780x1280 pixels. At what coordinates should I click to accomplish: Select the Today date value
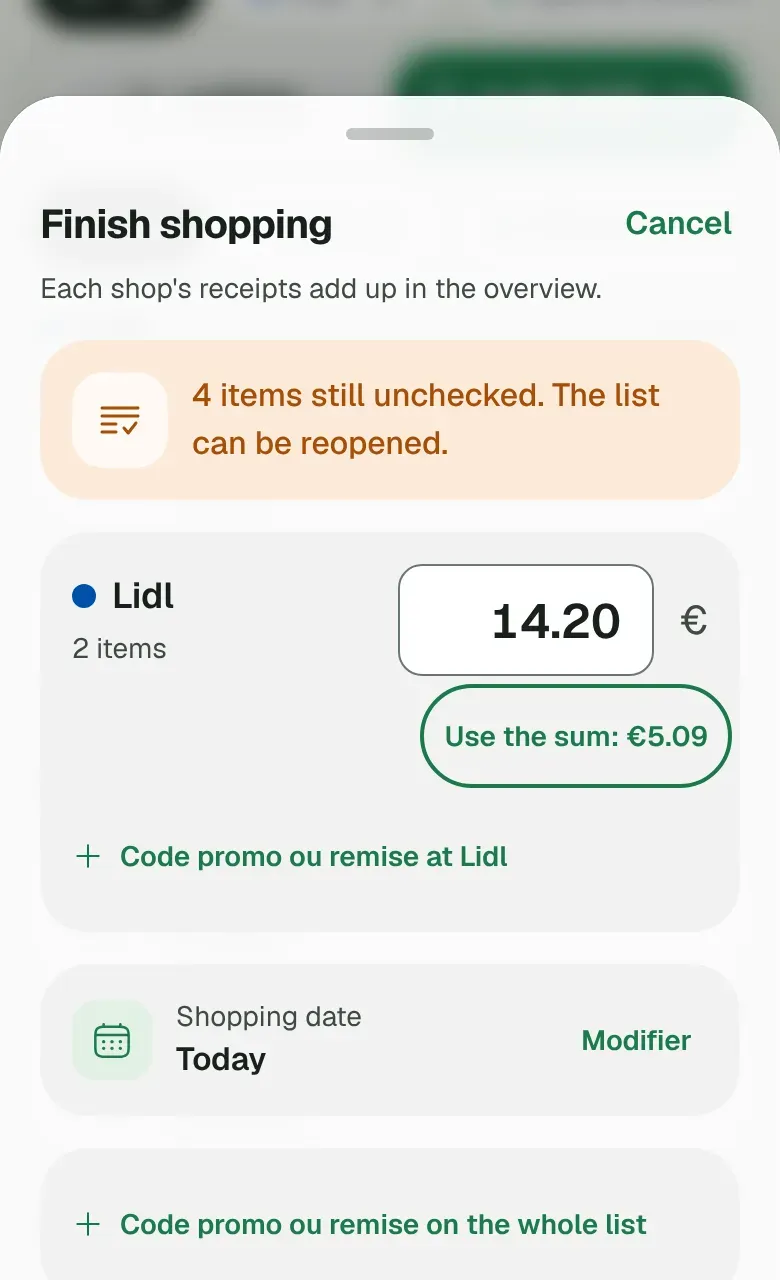[x=221, y=1059]
